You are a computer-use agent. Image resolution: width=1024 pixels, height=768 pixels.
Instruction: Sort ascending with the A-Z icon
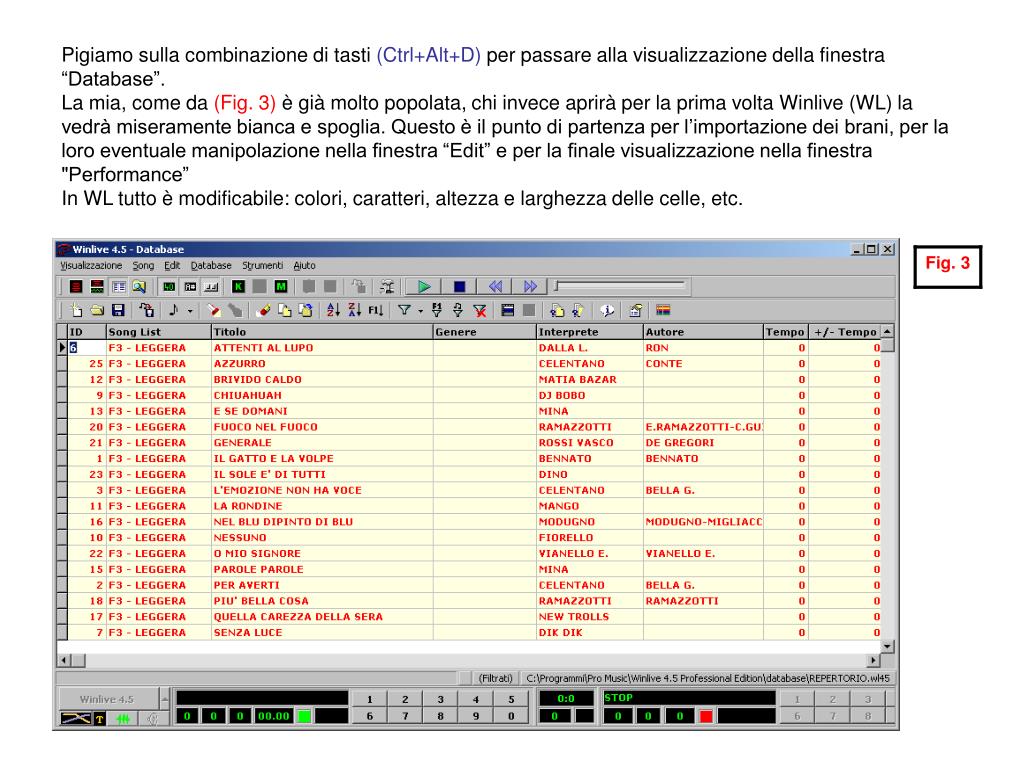click(x=333, y=311)
